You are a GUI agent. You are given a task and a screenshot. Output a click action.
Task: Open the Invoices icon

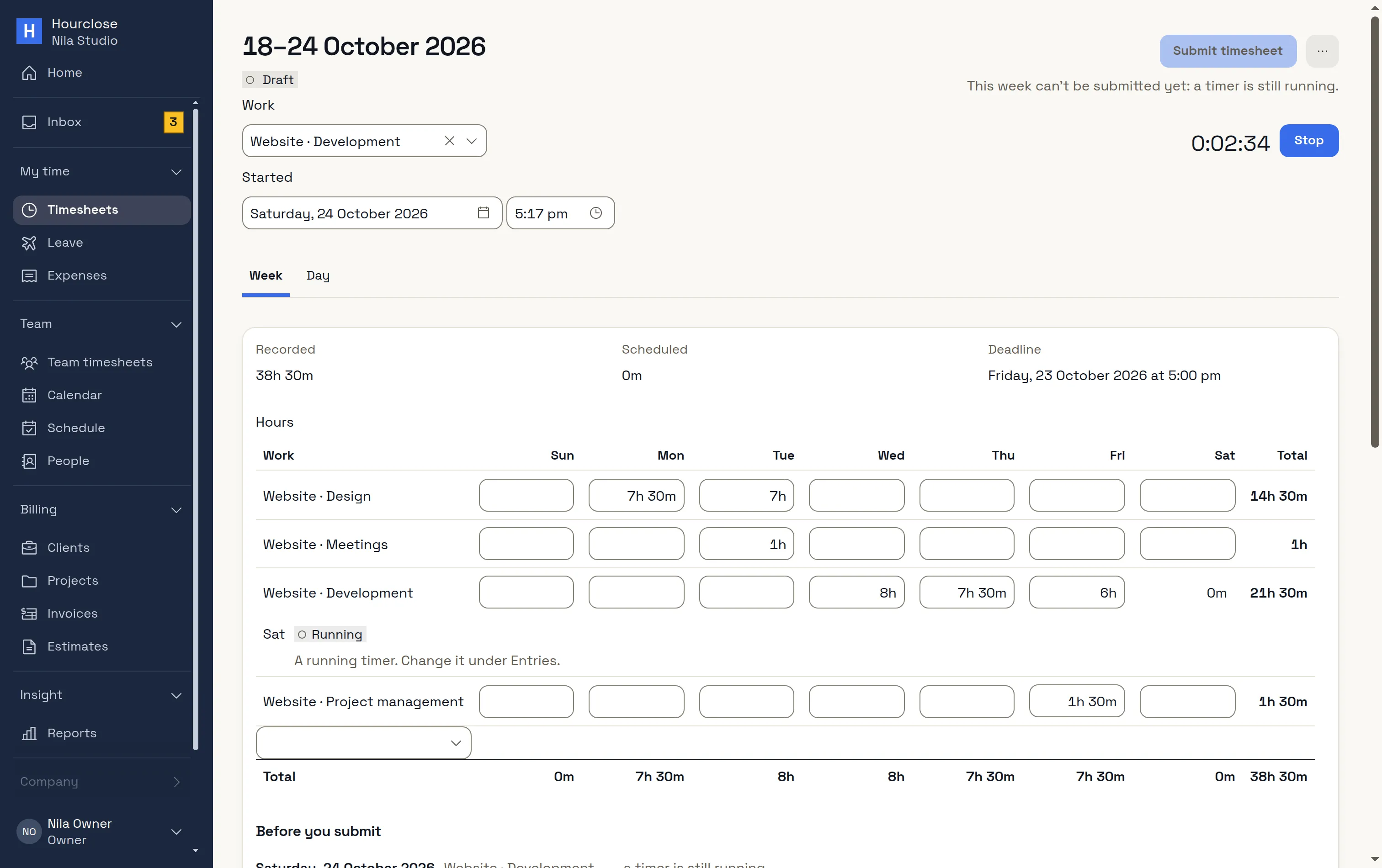click(x=29, y=614)
